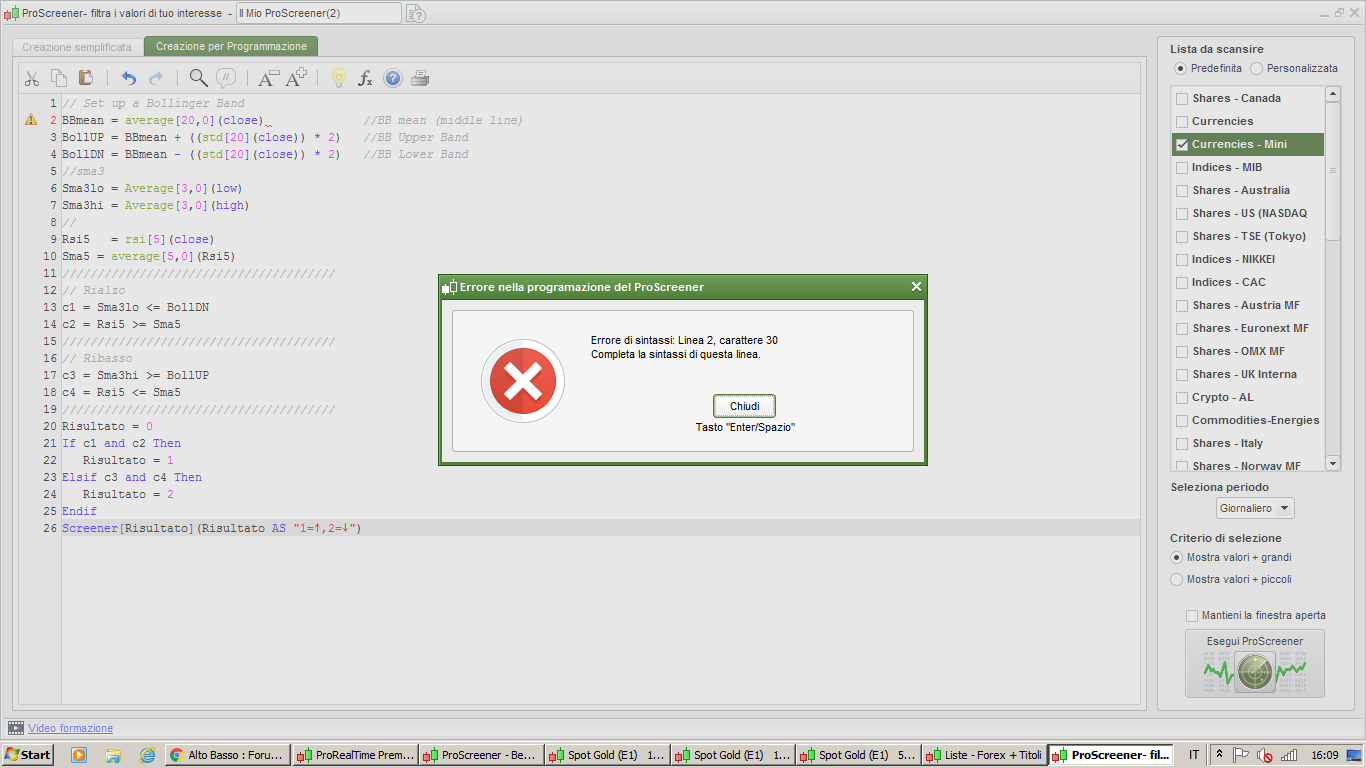This screenshot has width=1366, height=768.
Task: Switch to ProRealTime Premium taskbar window
Action: 355,755
